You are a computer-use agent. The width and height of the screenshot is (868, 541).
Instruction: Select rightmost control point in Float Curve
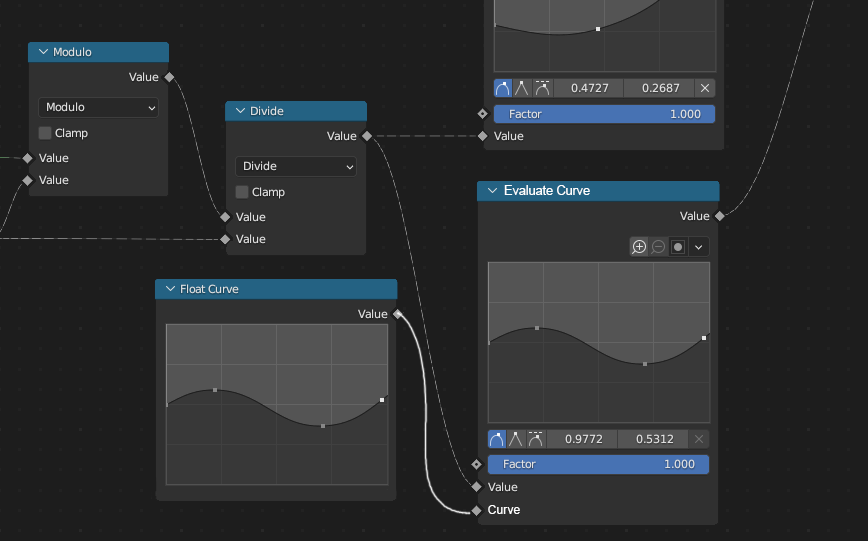point(382,400)
